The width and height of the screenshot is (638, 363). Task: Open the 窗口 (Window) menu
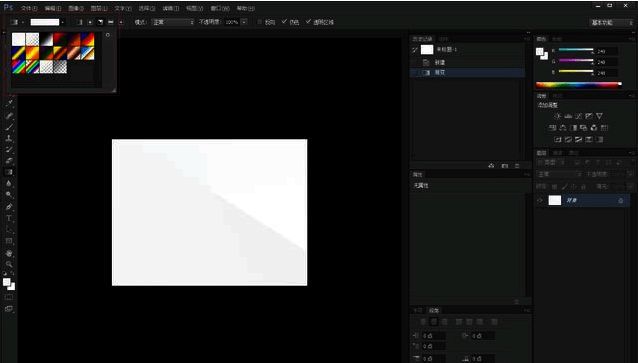(x=220, y=8)
